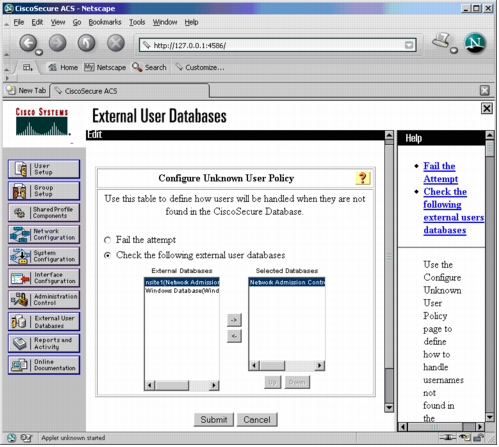
Task: Select Windows Database in External Databases list
Action: 183,292
